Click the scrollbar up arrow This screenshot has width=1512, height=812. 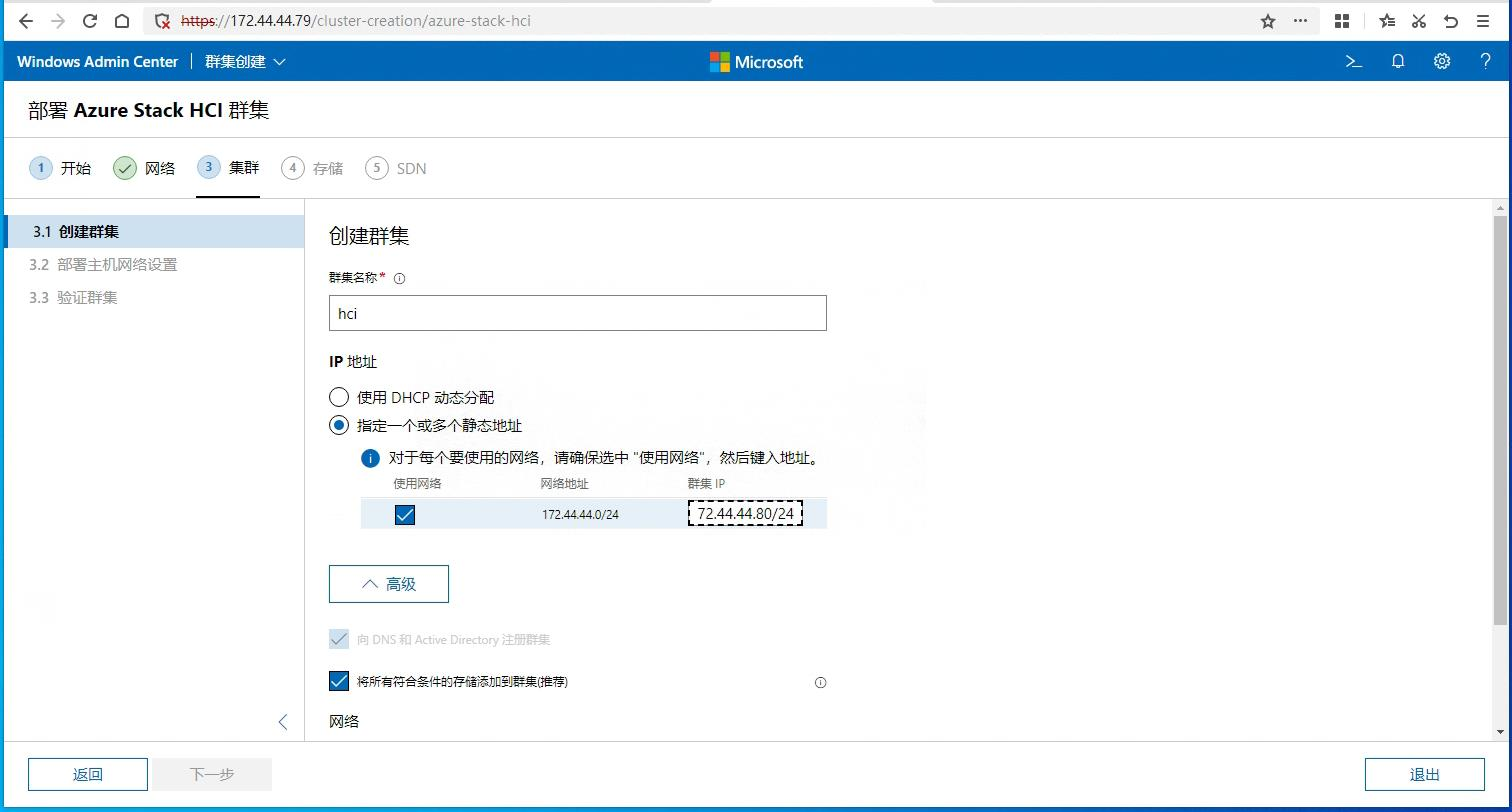(1500, 207)
